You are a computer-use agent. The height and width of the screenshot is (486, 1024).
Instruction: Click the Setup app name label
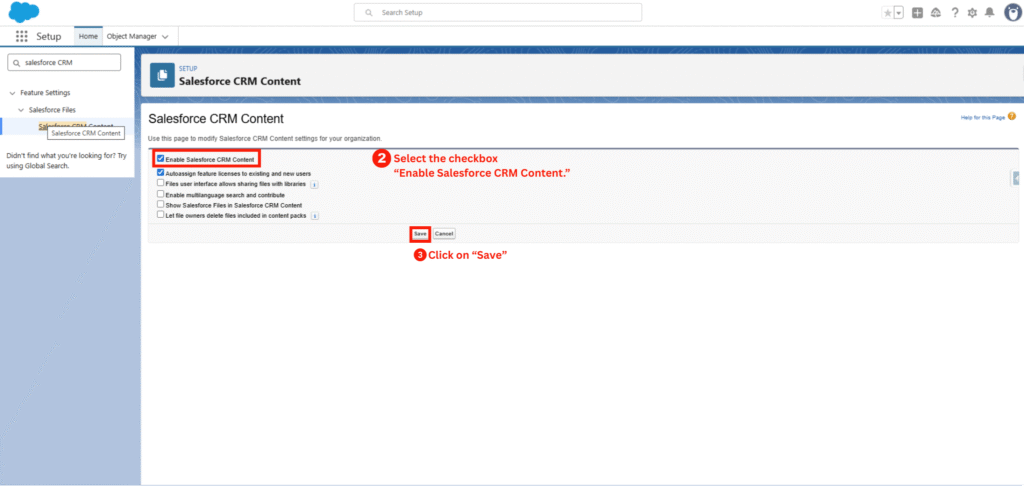coord(49,37)
